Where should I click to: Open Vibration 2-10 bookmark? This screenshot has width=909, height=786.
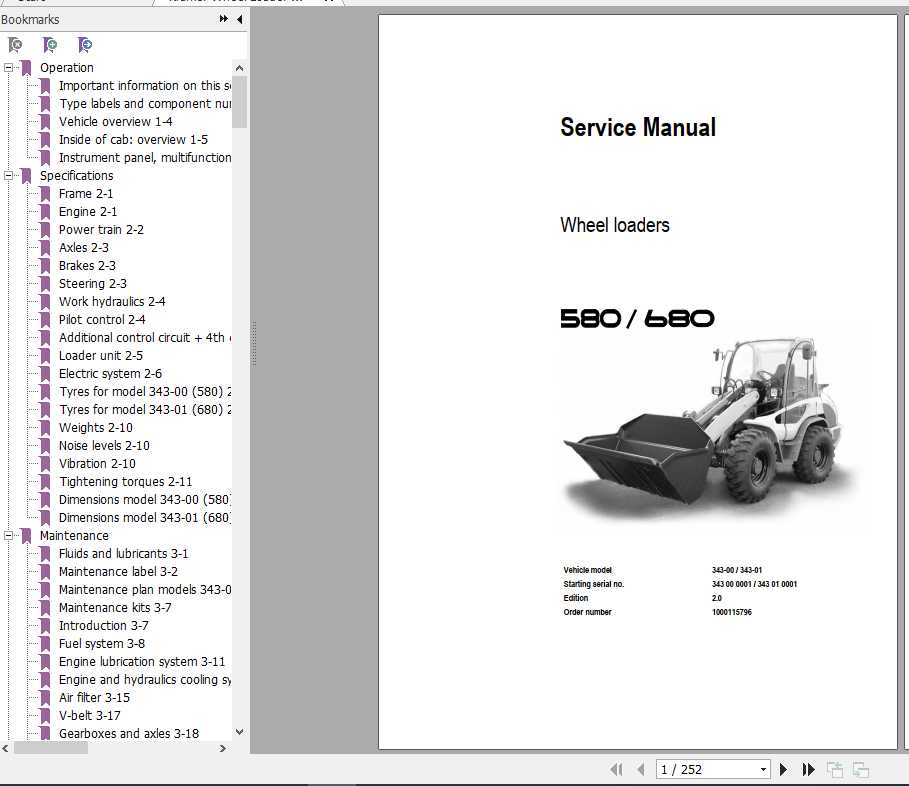97,463
